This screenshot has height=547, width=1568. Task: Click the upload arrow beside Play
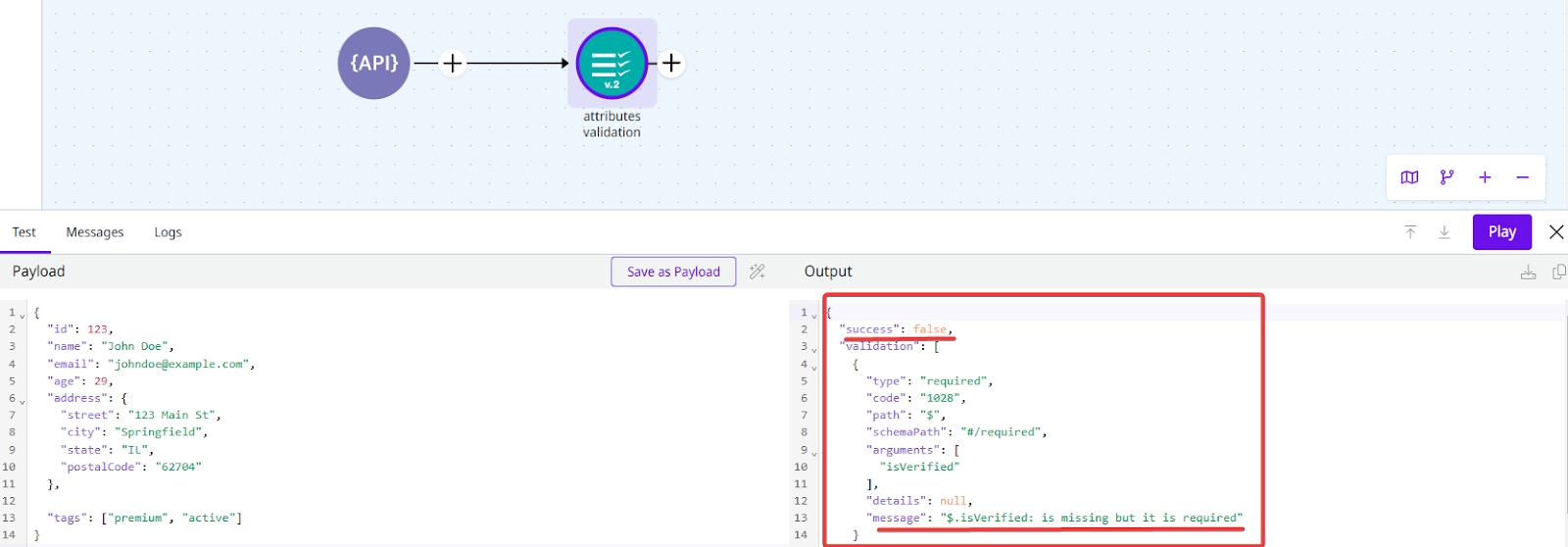coord(1410,232)
